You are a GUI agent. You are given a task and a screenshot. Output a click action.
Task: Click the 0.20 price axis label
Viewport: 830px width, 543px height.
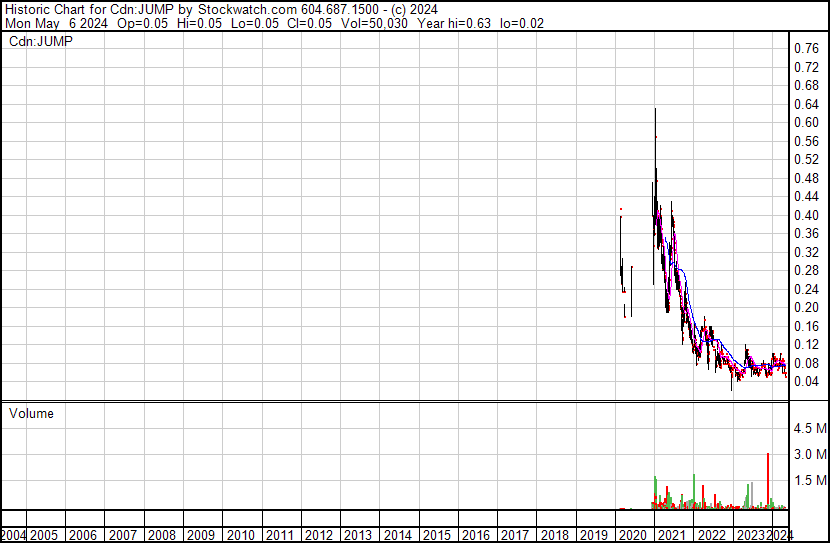[807, 307]
